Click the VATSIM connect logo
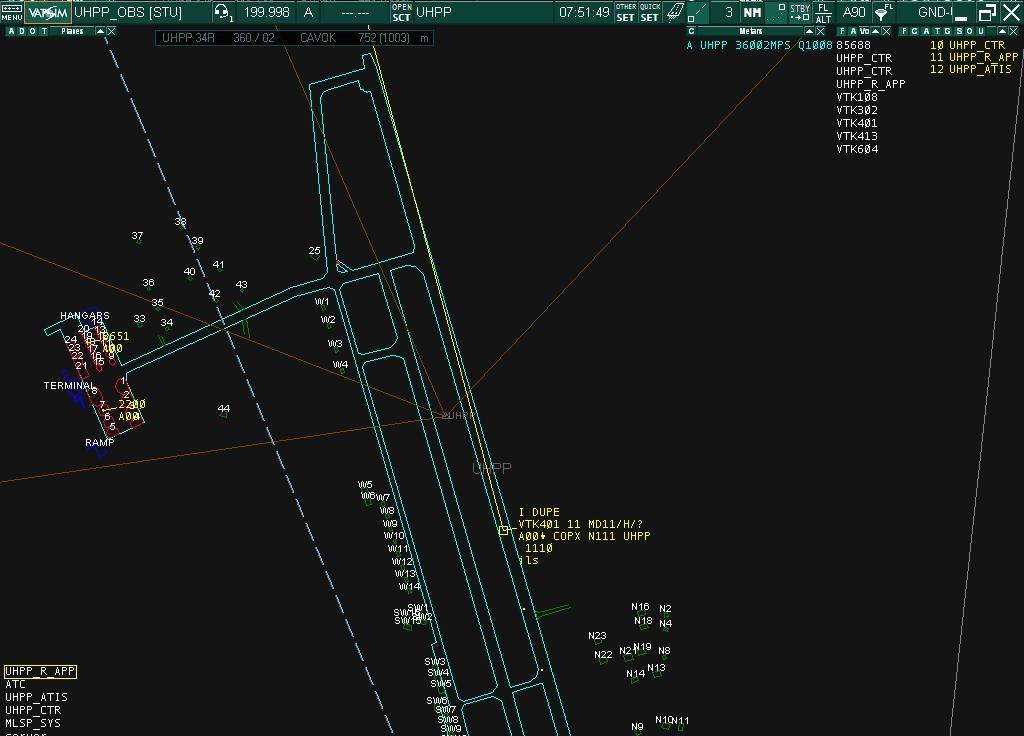 [47, 12]
